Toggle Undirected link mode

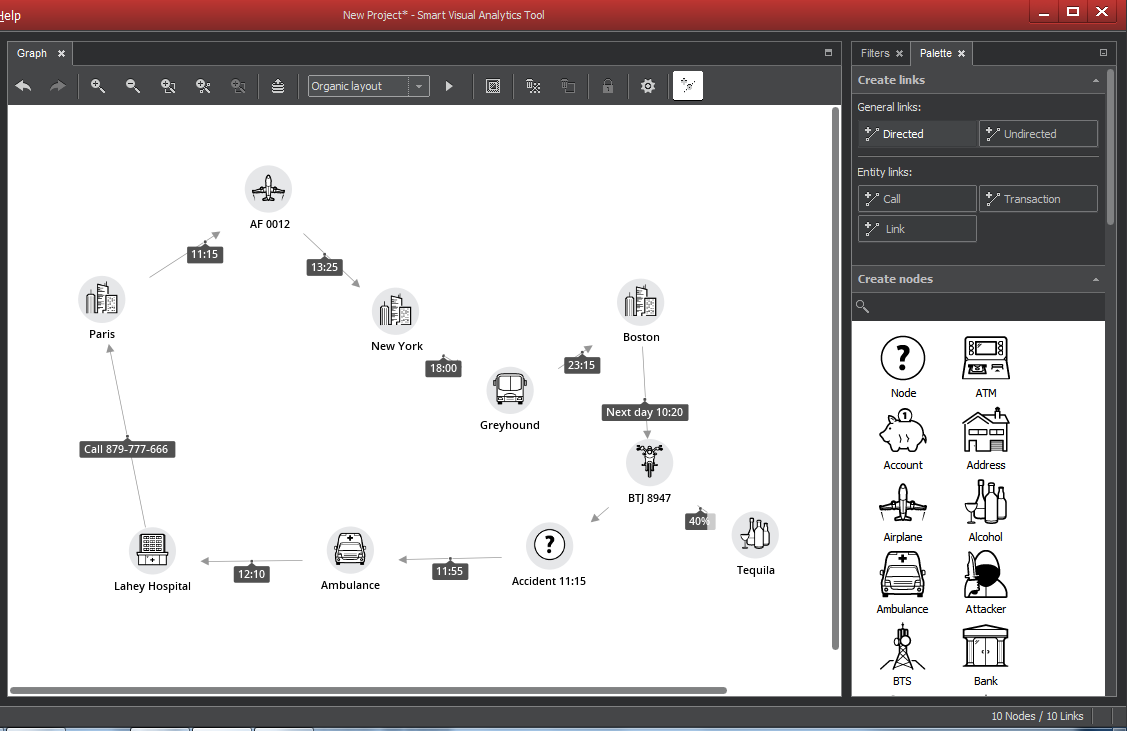pos(1038,134)
